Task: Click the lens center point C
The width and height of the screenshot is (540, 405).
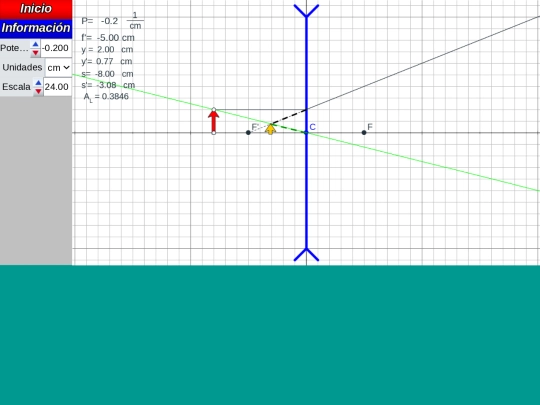Action: [306, 133]
